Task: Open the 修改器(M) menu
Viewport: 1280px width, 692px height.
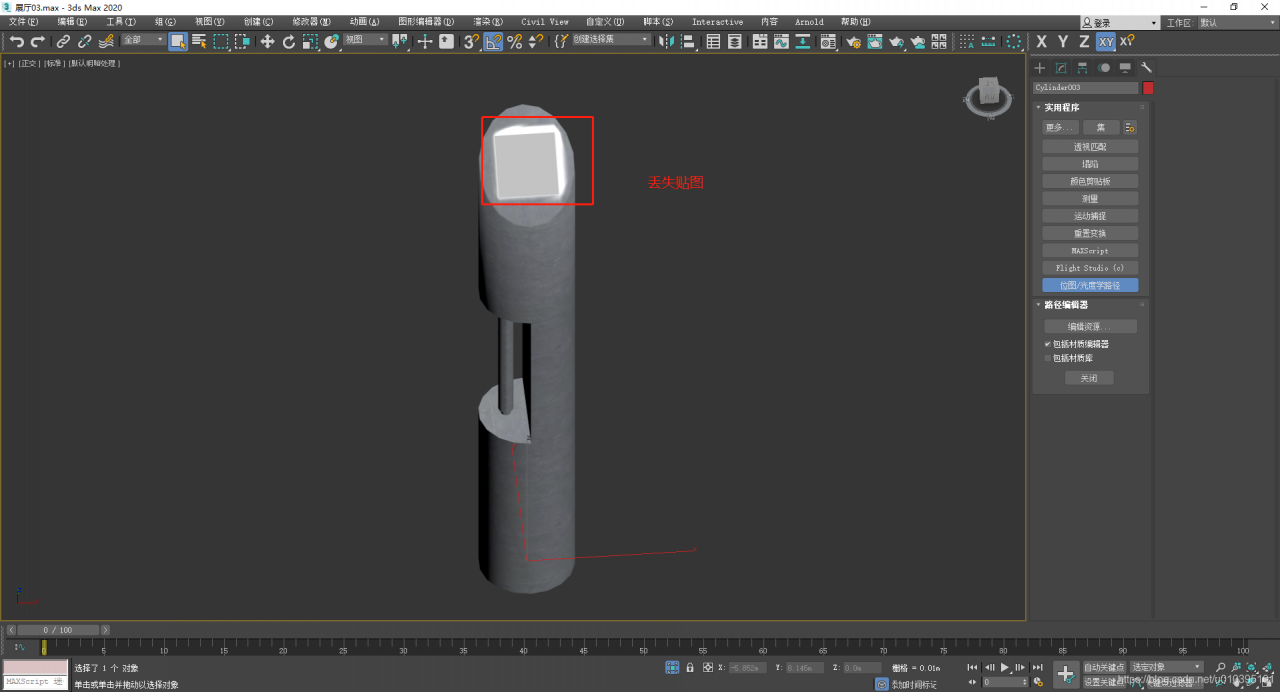Action: point(311,21)
